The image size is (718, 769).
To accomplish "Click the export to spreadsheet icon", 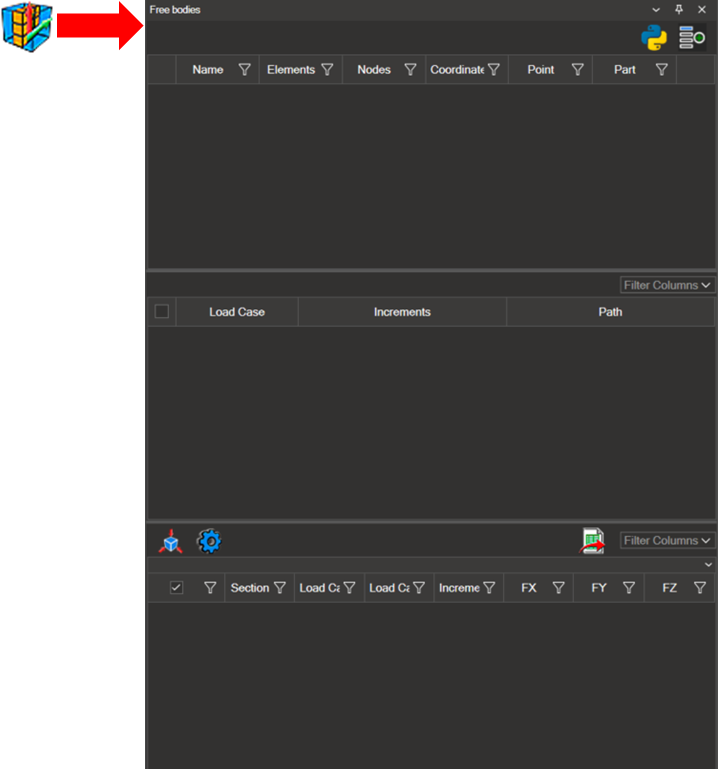I will click(x=594, y=541).
